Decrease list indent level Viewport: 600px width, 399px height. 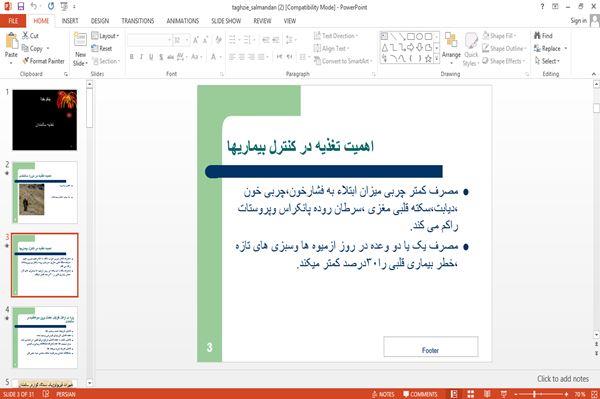(266, 40)
